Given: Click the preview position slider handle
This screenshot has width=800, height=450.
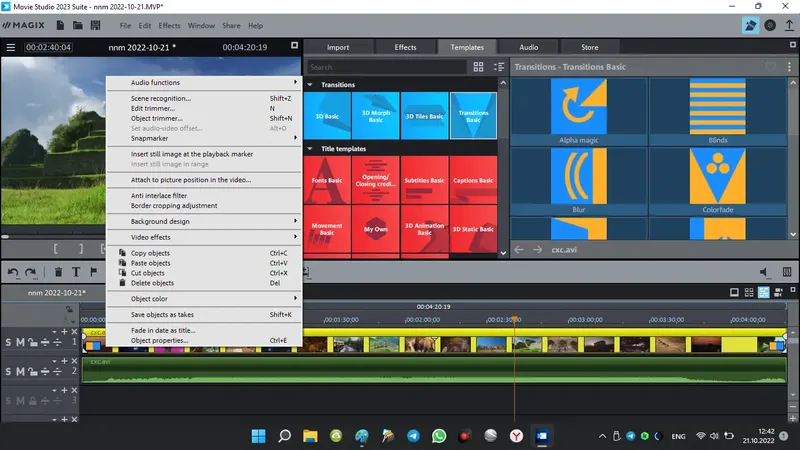Looking at the screenshot, I should tap(5, 237).
